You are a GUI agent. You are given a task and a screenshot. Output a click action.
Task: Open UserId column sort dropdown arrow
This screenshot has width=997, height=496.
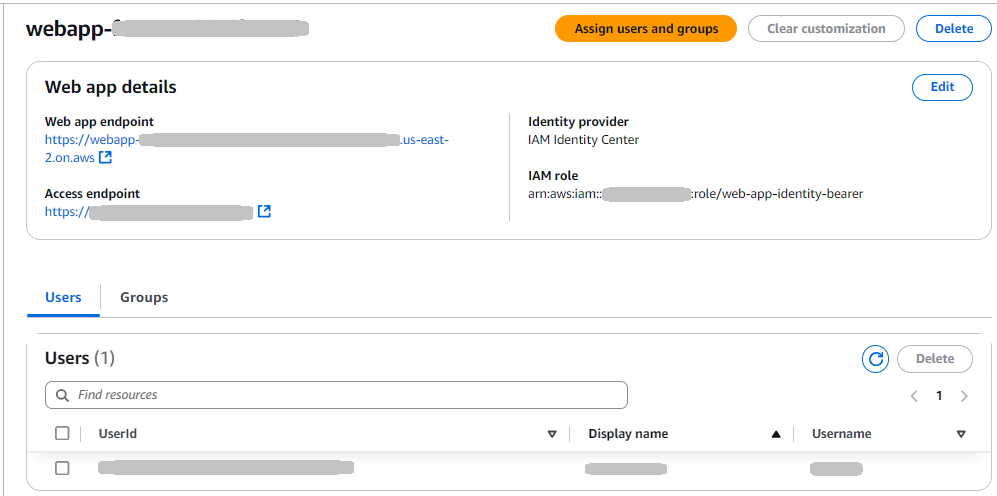(x=552, y=434)
